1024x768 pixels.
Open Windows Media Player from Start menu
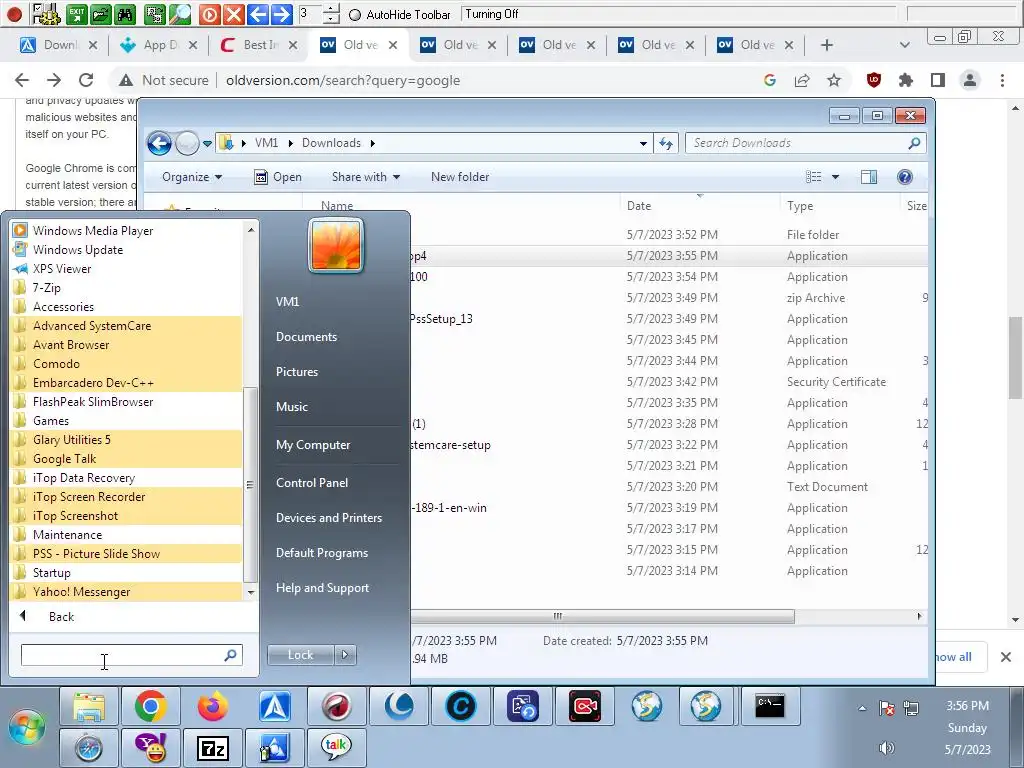tap(126, 231)
